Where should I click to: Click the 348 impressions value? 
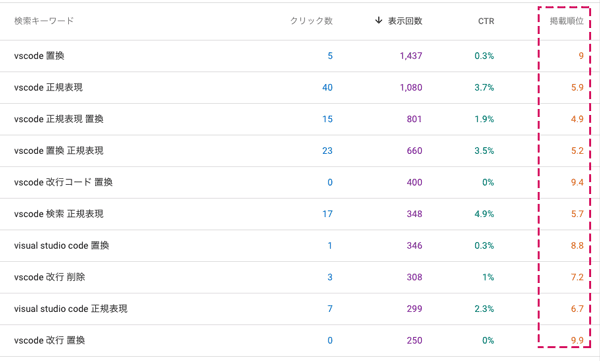(x=414, y=214)
